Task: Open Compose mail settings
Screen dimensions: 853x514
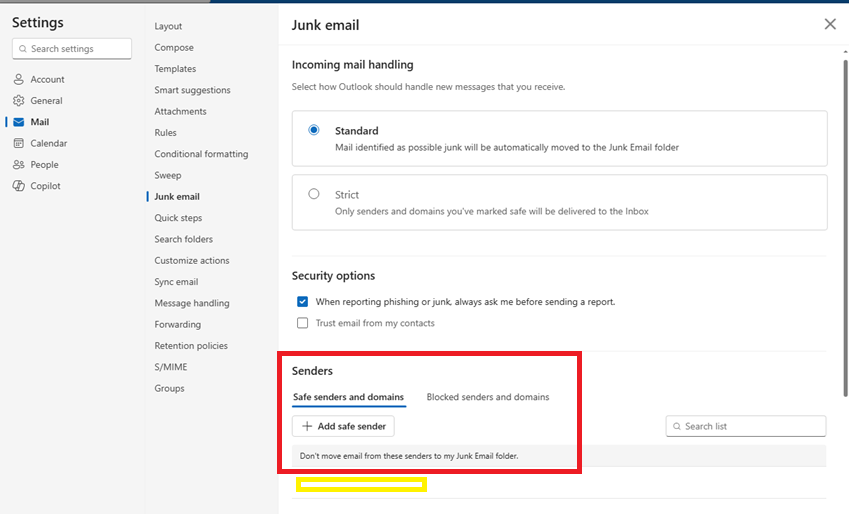Action: (x=174, y=47)
